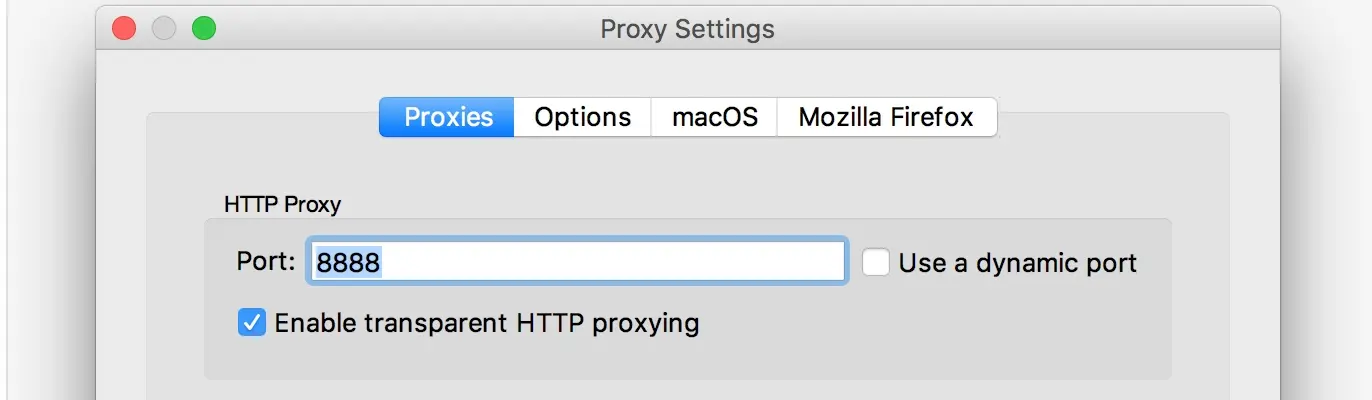Close the Proxy Settings window
Image resolution: width=1372 pixels, height=400 pixels.
click(124, 29)
